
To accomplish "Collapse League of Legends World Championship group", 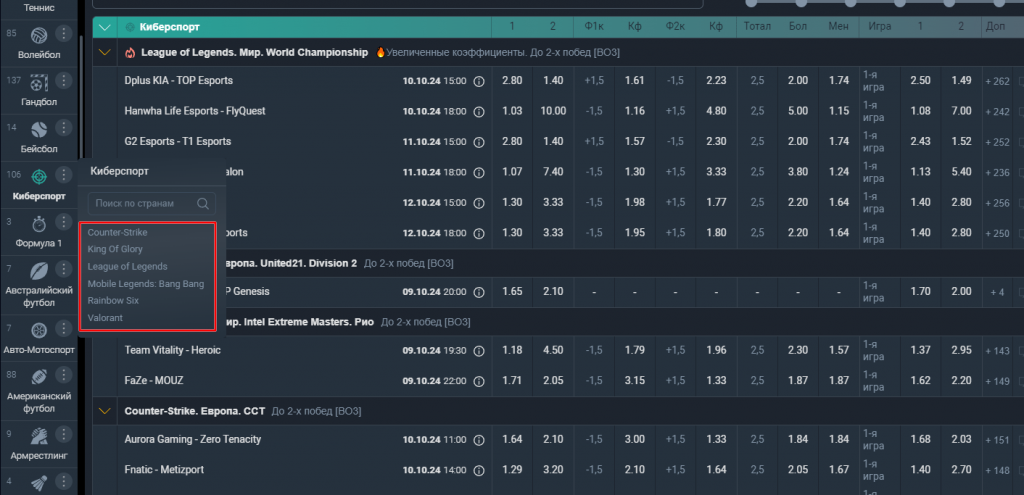I will click(104, 52).
